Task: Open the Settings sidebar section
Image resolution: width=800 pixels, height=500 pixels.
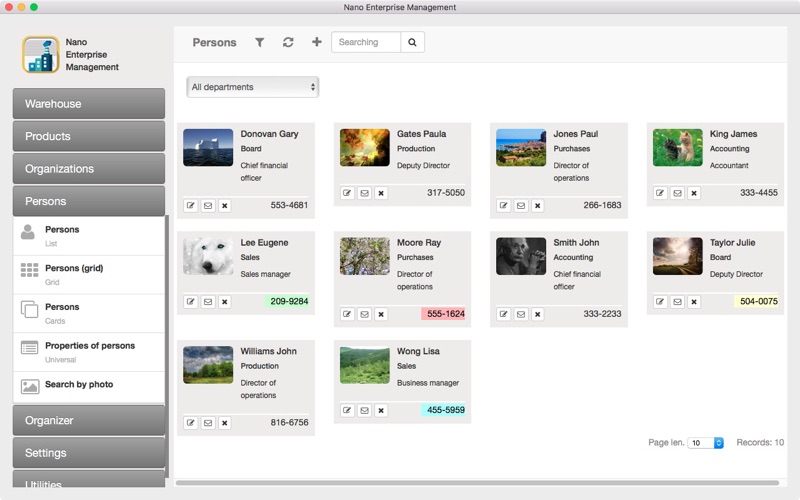Action: (x=89, y=453)
